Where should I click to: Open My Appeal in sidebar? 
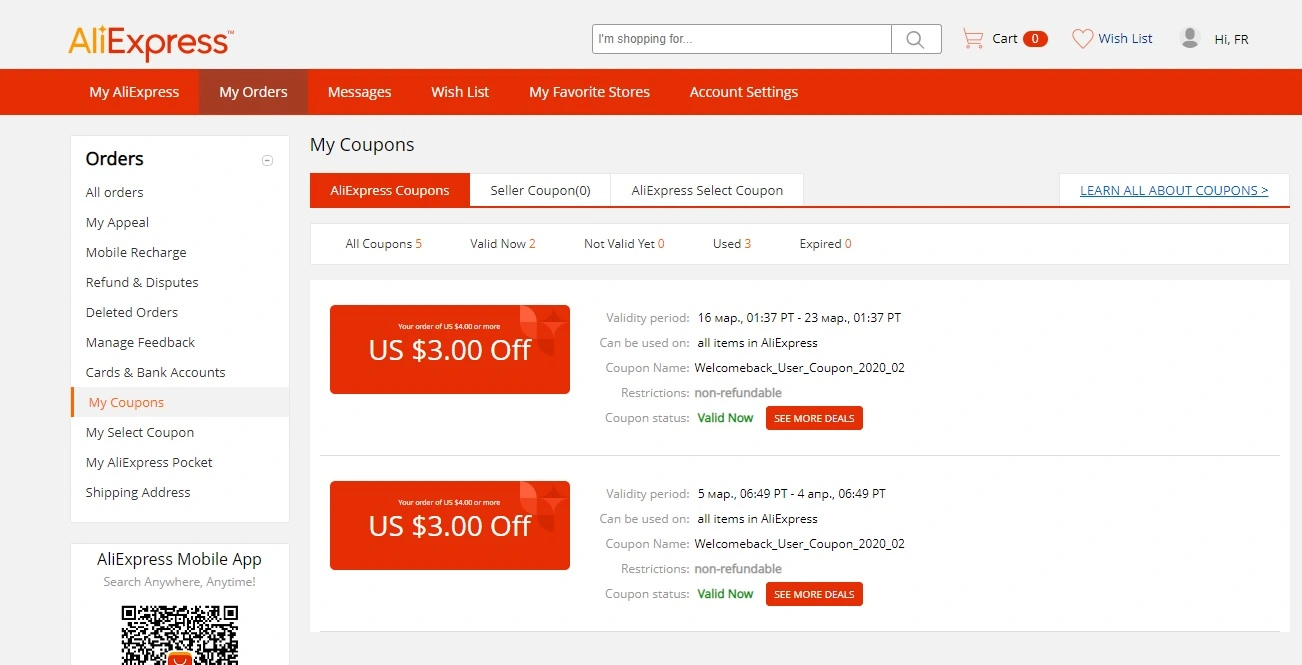[x=117, y=222]
